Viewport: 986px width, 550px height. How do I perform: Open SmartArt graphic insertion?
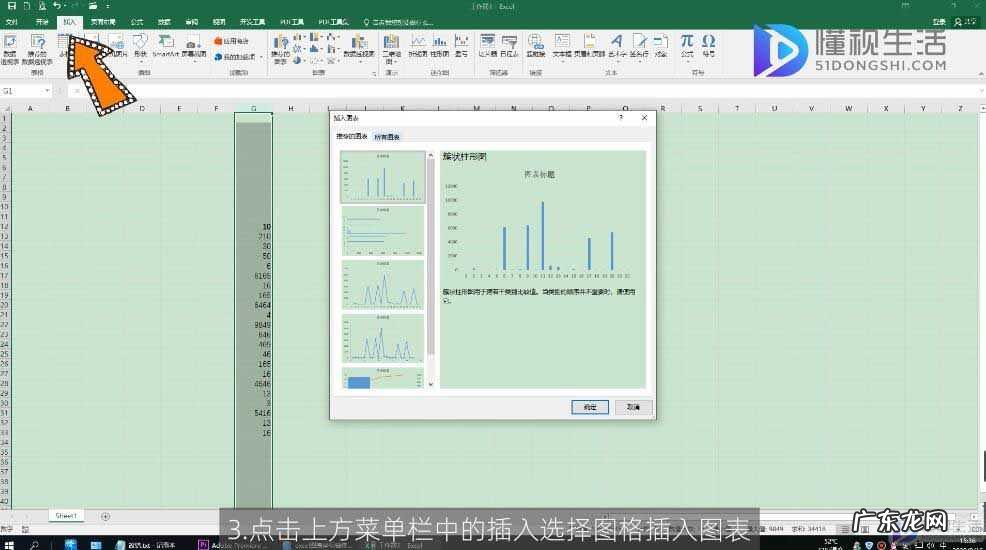(x=165, y=45)
